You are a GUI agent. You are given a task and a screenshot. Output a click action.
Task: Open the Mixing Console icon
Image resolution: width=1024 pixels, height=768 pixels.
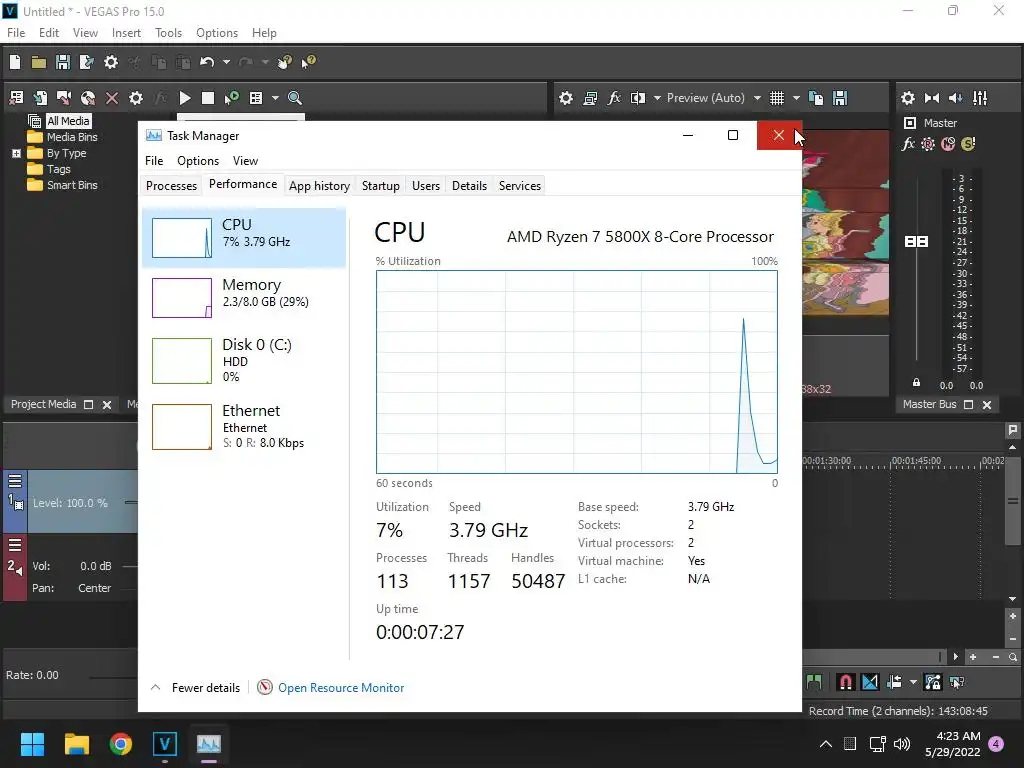click(980, 98)
